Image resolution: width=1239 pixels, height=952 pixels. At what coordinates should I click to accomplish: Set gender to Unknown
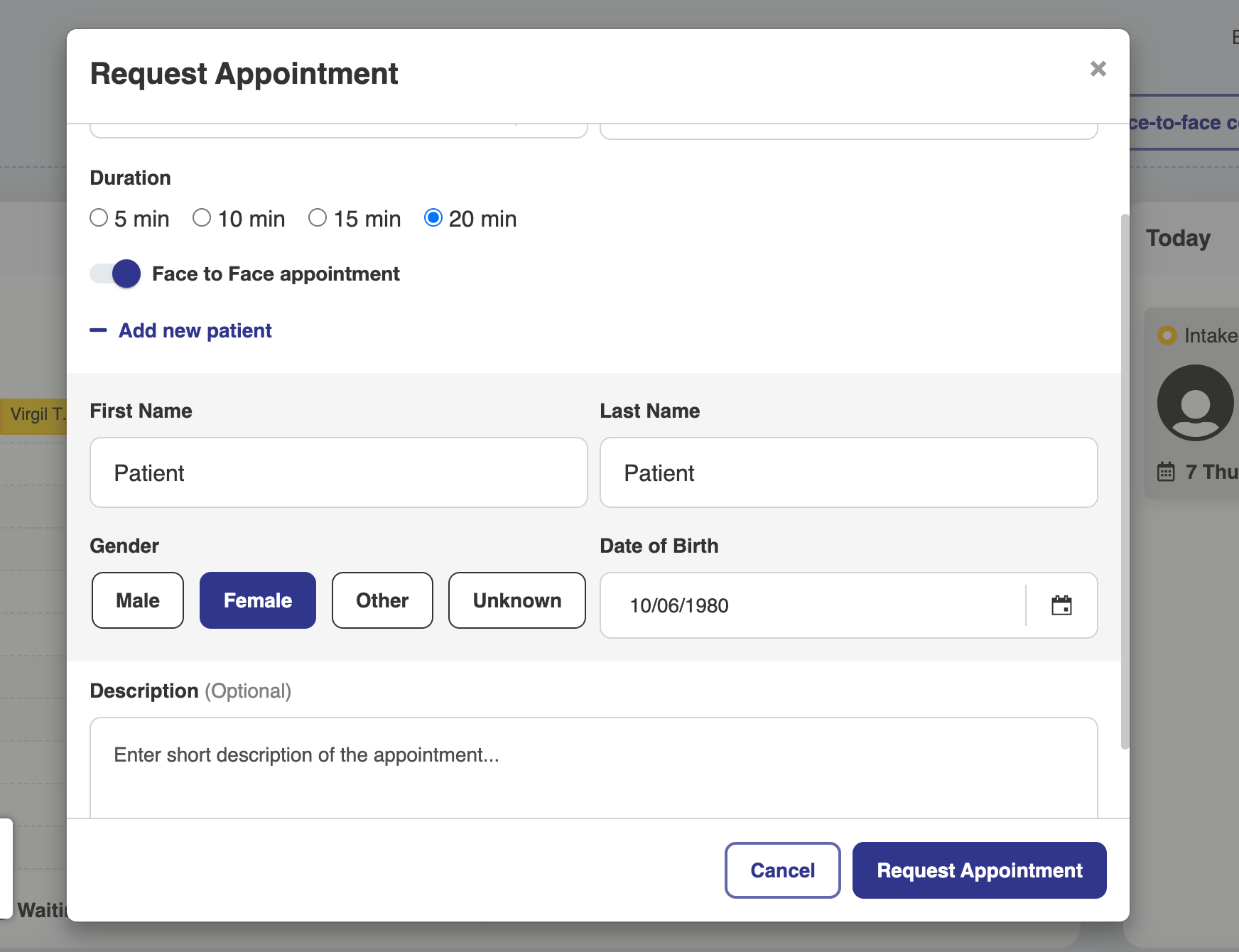(x=516, y=600)
